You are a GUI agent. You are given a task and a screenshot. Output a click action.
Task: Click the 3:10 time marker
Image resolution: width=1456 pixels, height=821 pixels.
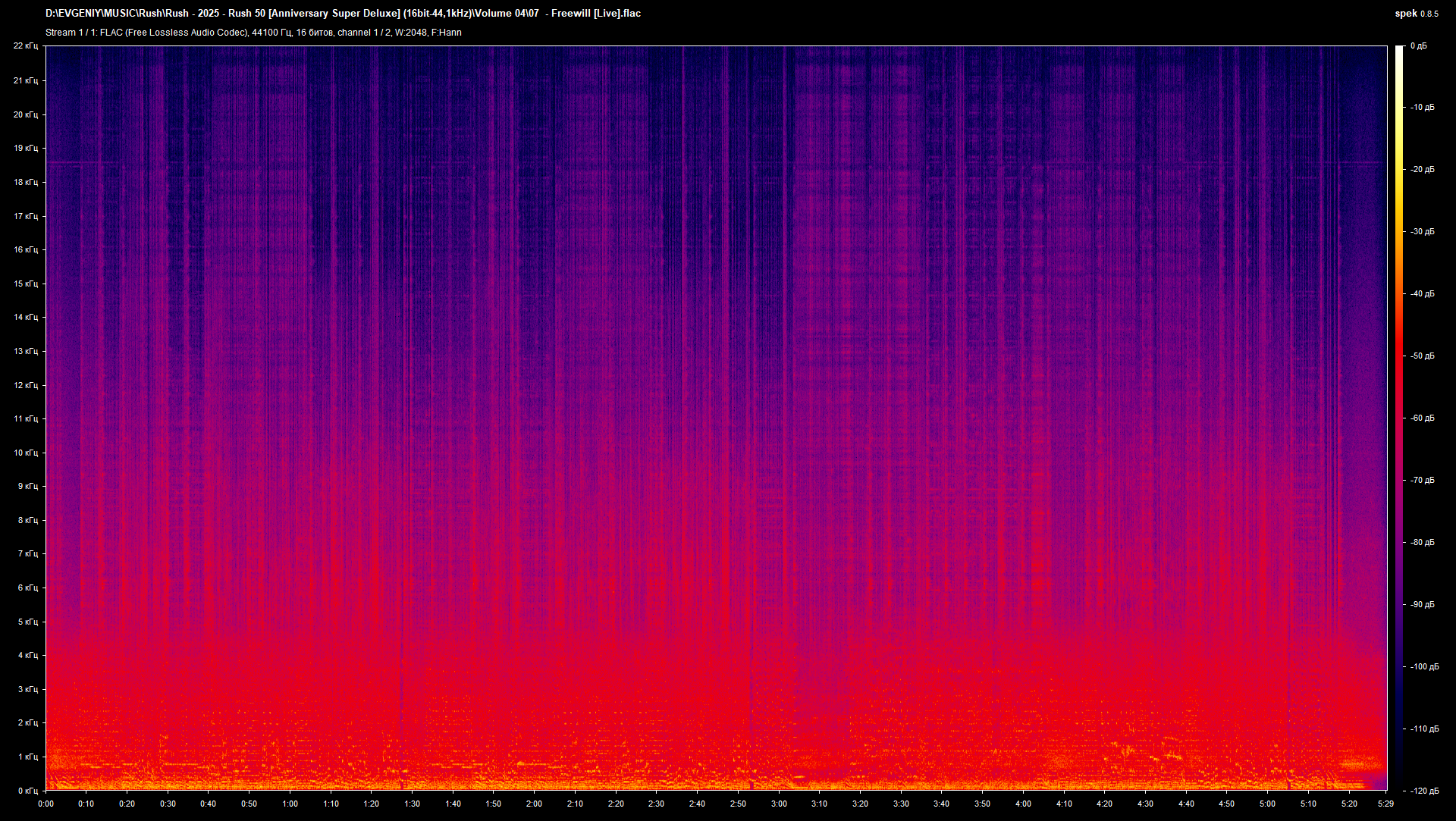coord(819,804)
